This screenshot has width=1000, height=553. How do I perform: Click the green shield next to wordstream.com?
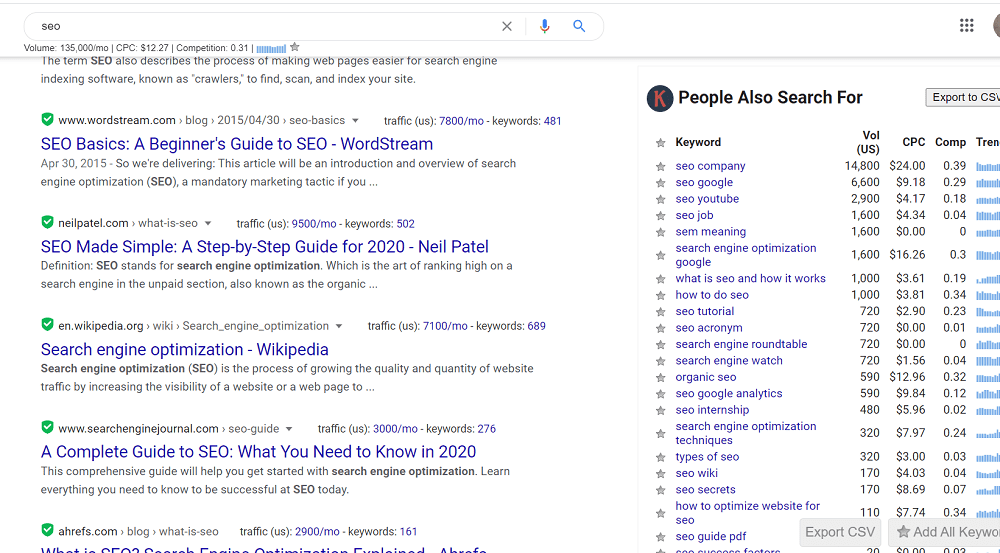47,119
